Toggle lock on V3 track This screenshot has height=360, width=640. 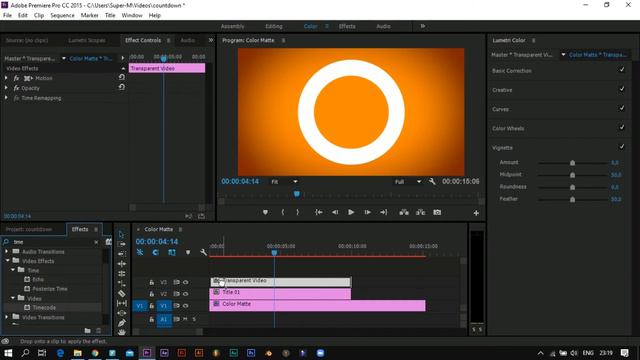pos(151,282)
